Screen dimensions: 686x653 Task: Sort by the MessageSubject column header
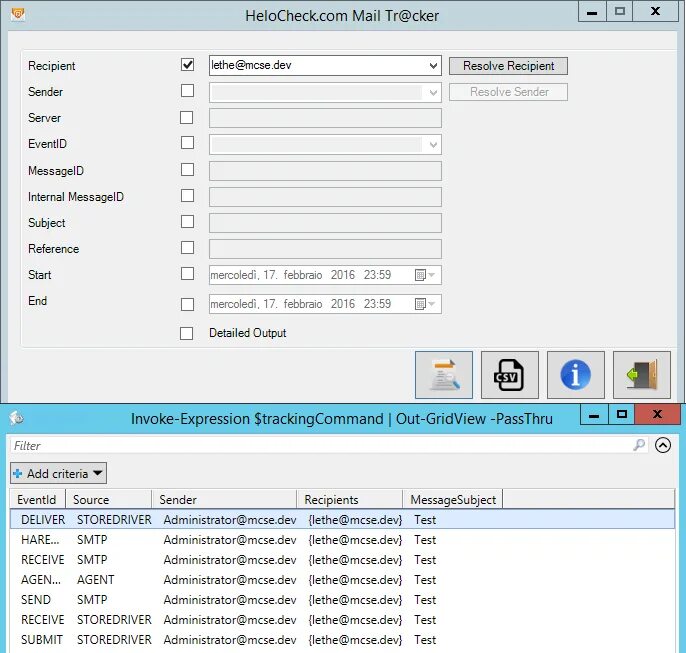pos(452,499)
